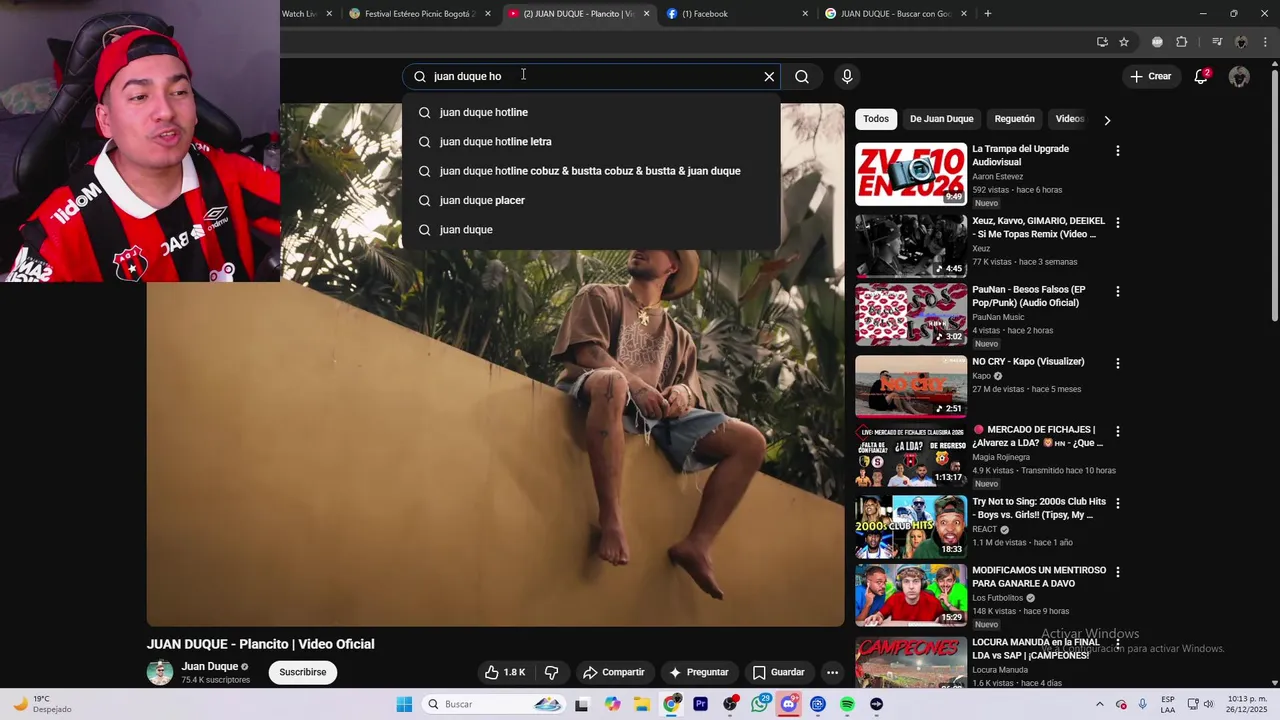
Task: Show more filter chips with the right arrow
Action: (1107, 120)
